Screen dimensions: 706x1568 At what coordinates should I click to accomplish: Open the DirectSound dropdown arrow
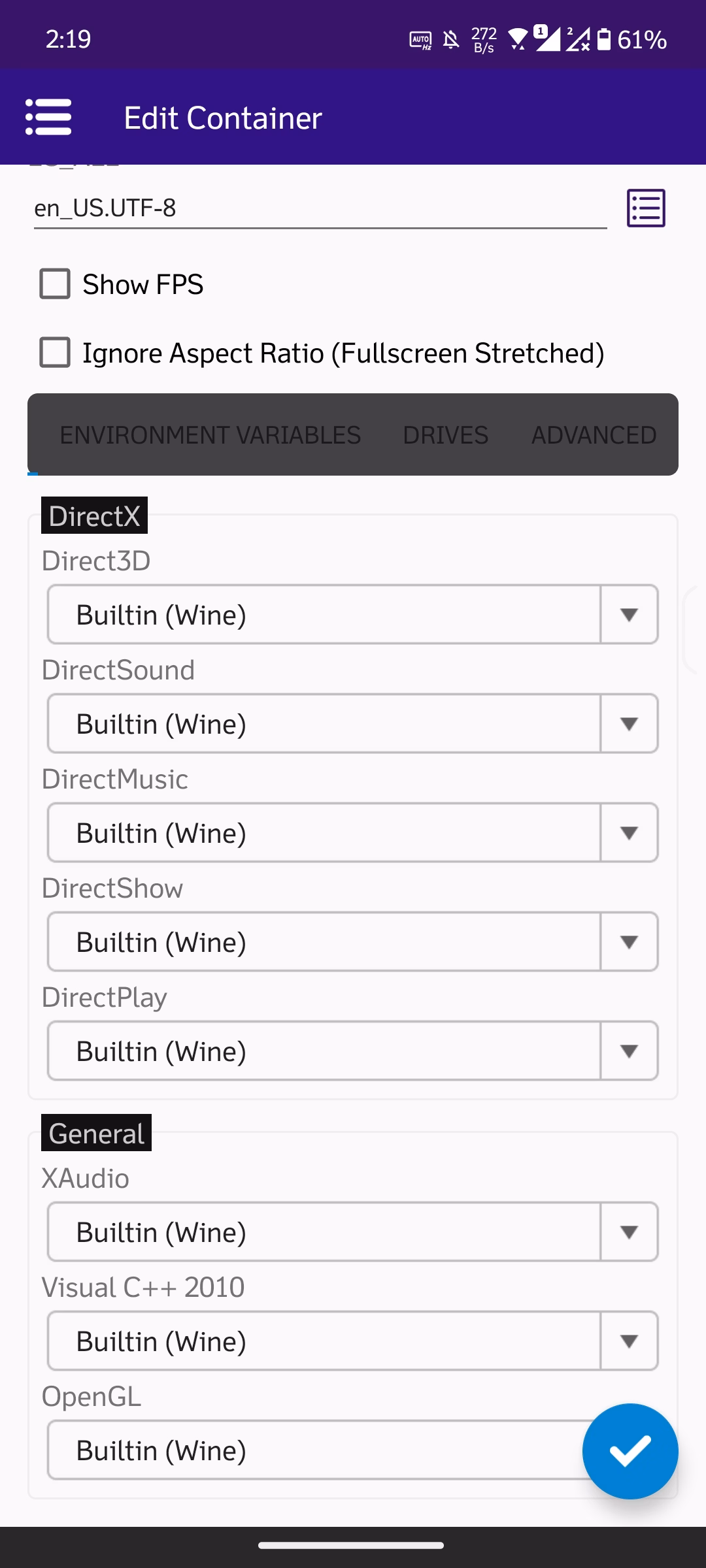[x=629, y=724]
